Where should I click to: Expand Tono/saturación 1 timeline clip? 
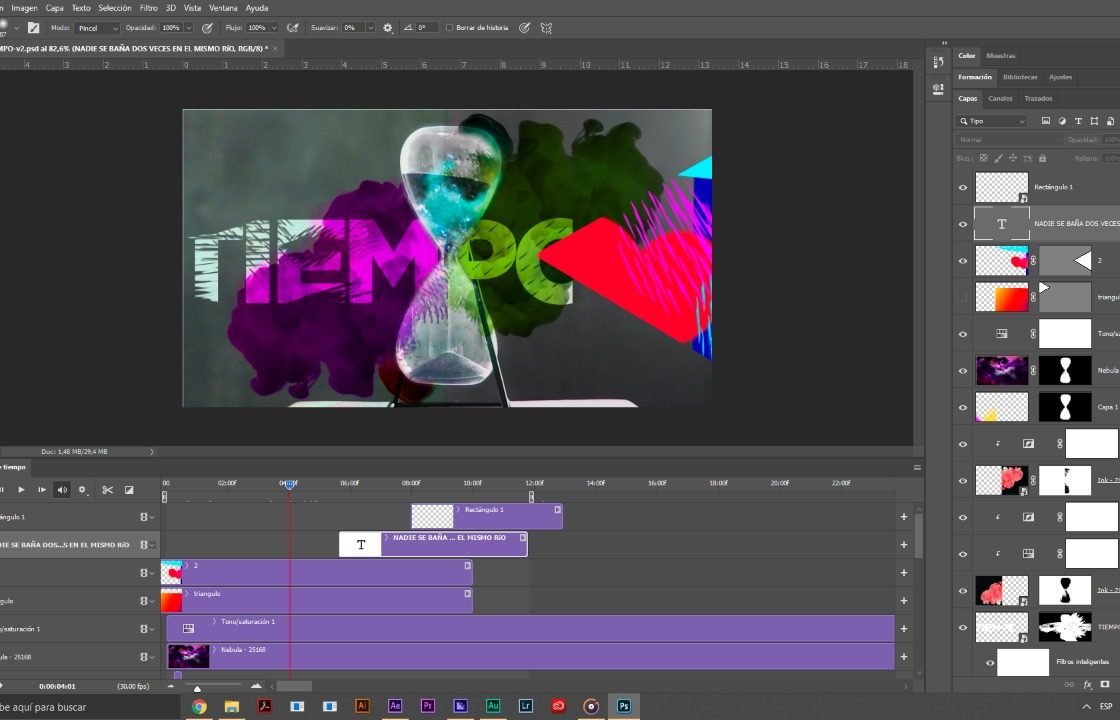[x=214, y=621]
